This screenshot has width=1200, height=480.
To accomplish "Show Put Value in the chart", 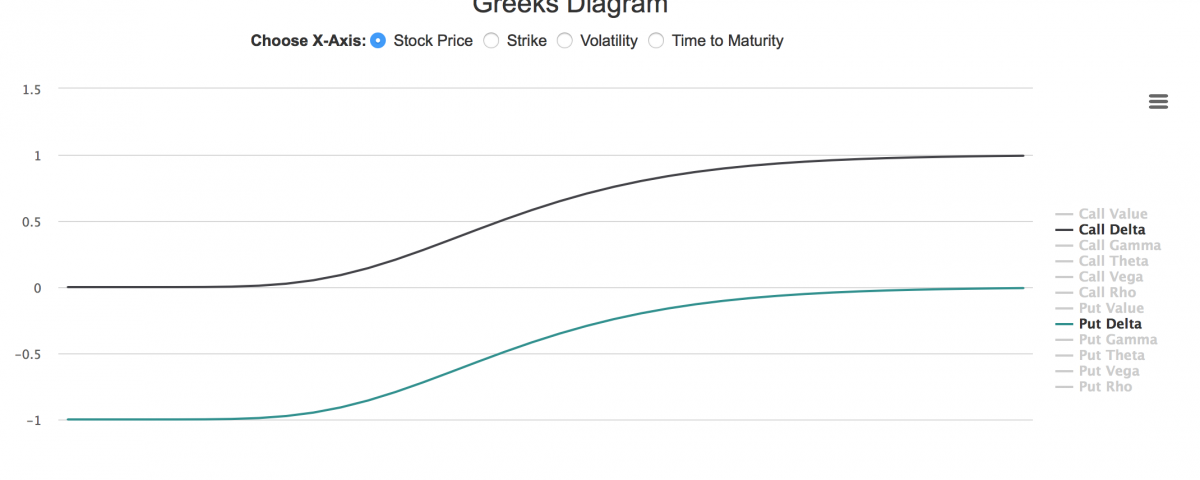I will pos(1111,308).
